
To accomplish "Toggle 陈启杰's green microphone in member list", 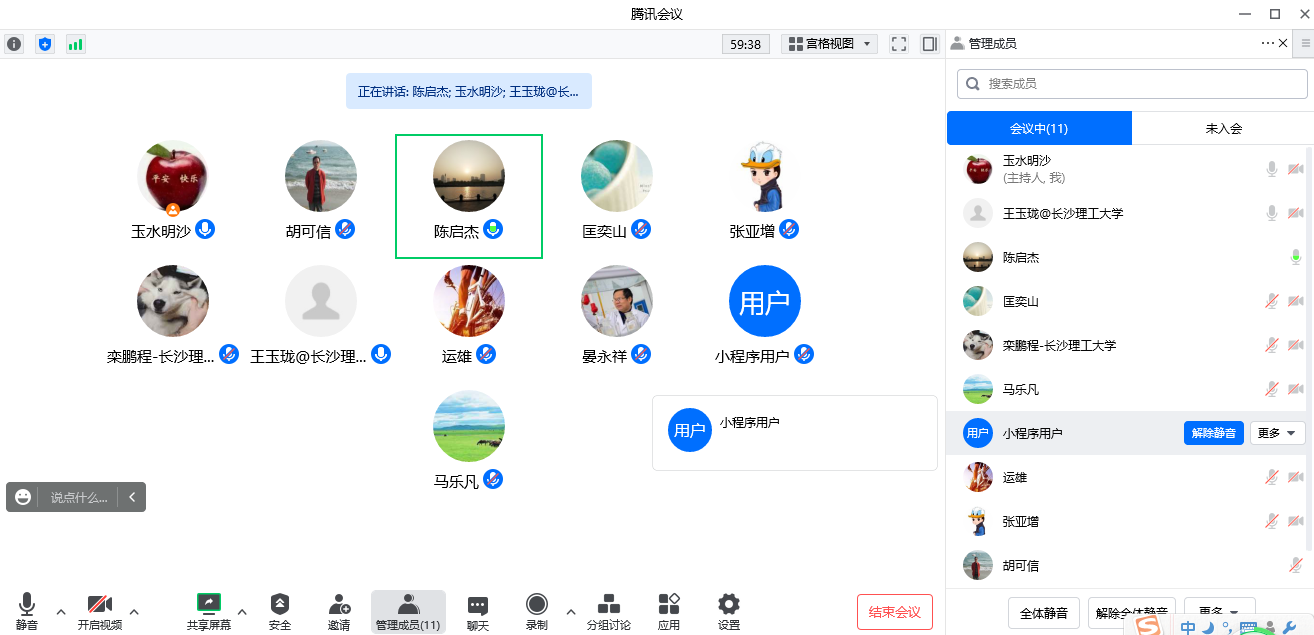I will coord(1296,257).
